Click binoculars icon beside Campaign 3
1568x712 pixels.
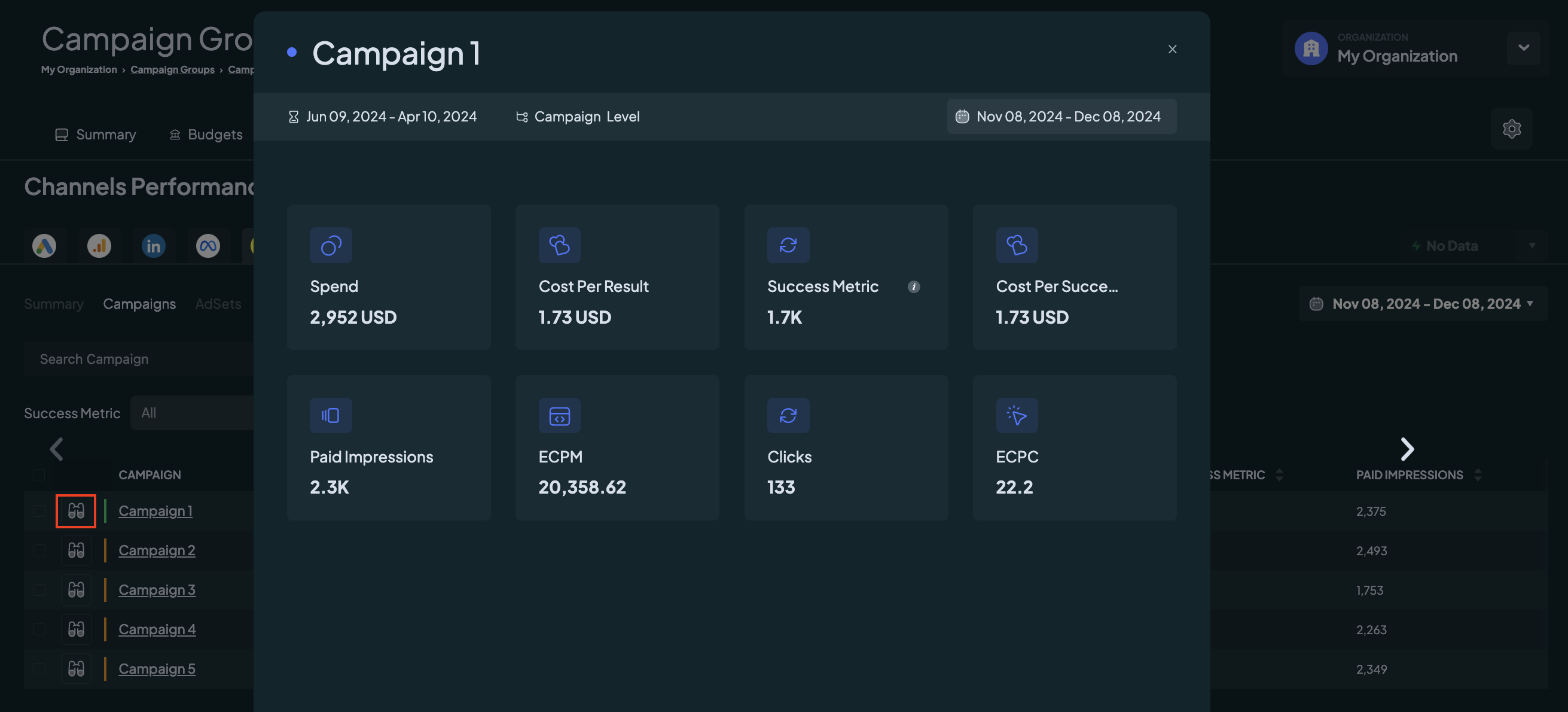coord(76,589)
